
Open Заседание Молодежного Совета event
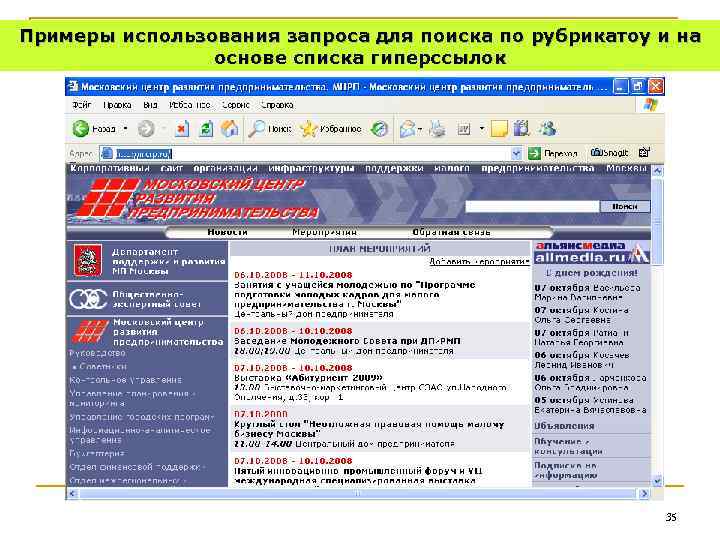tap(347, 341)
